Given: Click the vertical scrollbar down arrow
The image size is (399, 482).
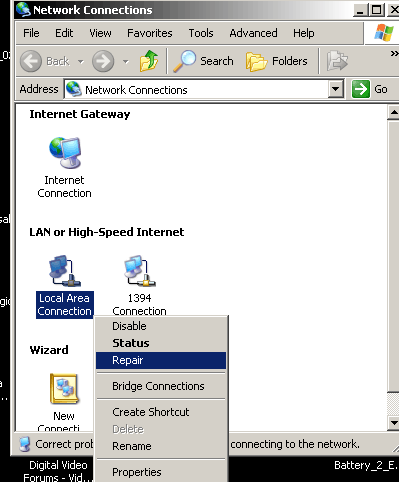Looking at the screenshot, I should click(x=393, y=422).
